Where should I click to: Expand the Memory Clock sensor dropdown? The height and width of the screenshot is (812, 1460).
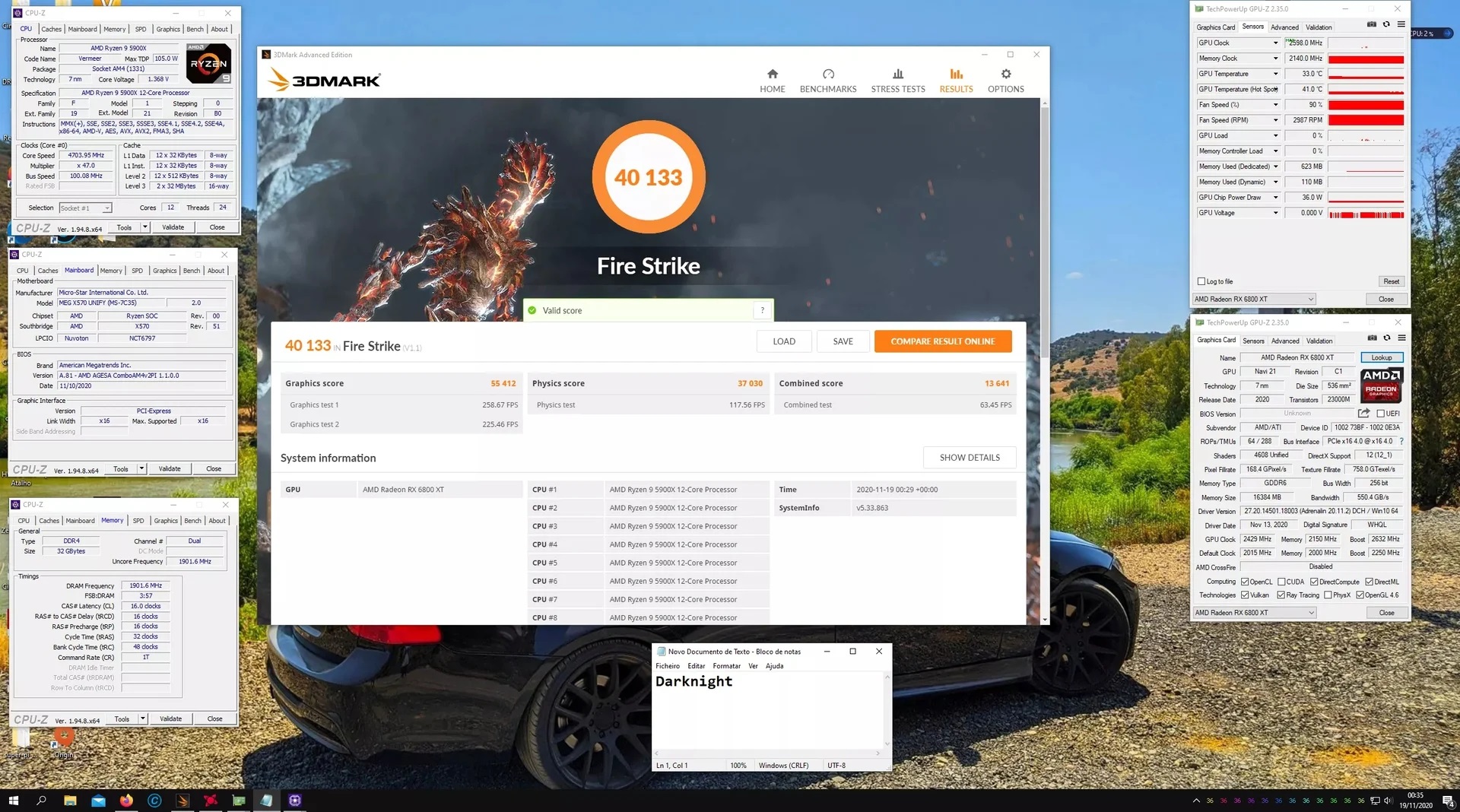[x=1275, y=59]
